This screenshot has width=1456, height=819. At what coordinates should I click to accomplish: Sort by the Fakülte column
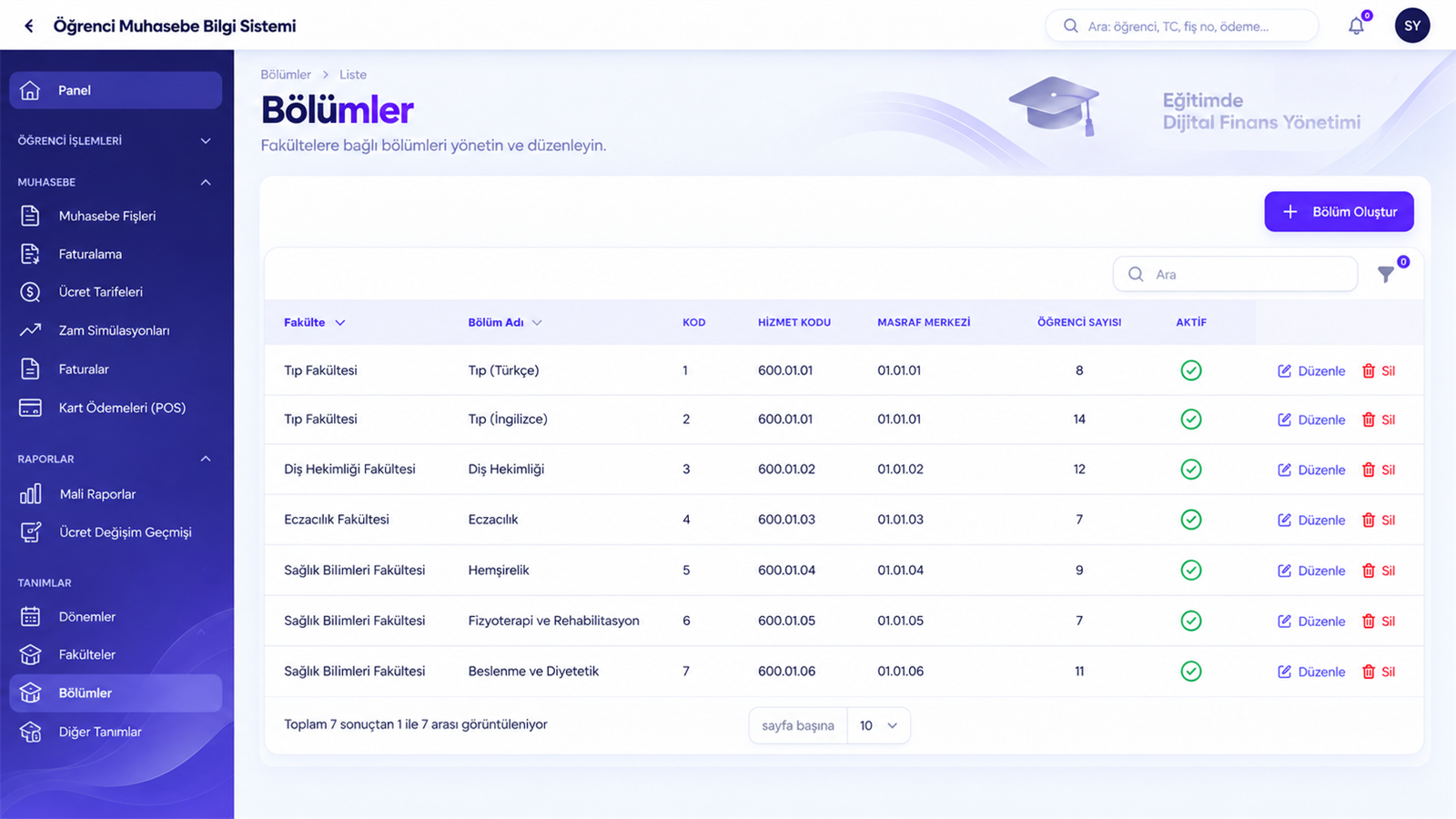tap(314, 322)
